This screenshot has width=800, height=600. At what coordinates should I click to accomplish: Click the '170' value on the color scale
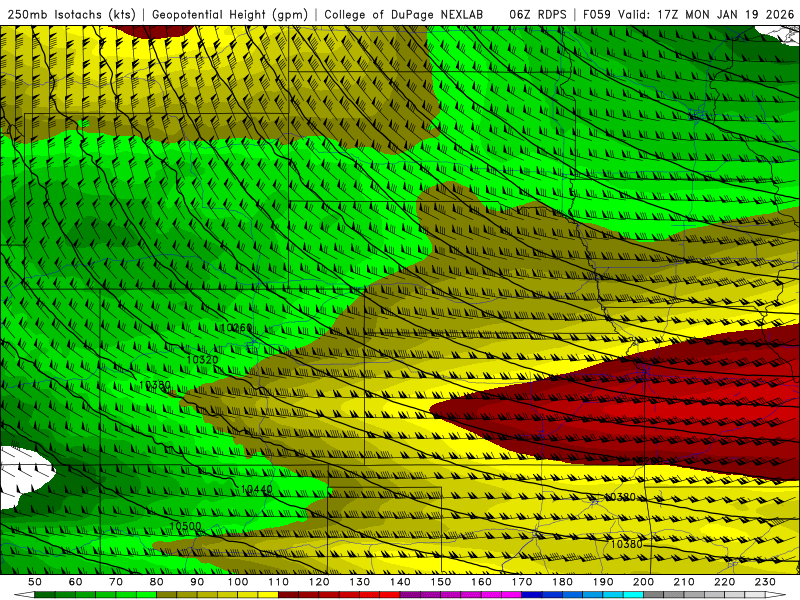pyautogui.click(x=522, y=582)
